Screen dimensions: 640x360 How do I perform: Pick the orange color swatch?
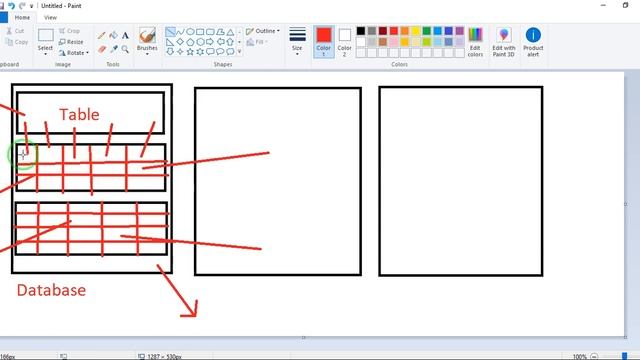(404, 31)
